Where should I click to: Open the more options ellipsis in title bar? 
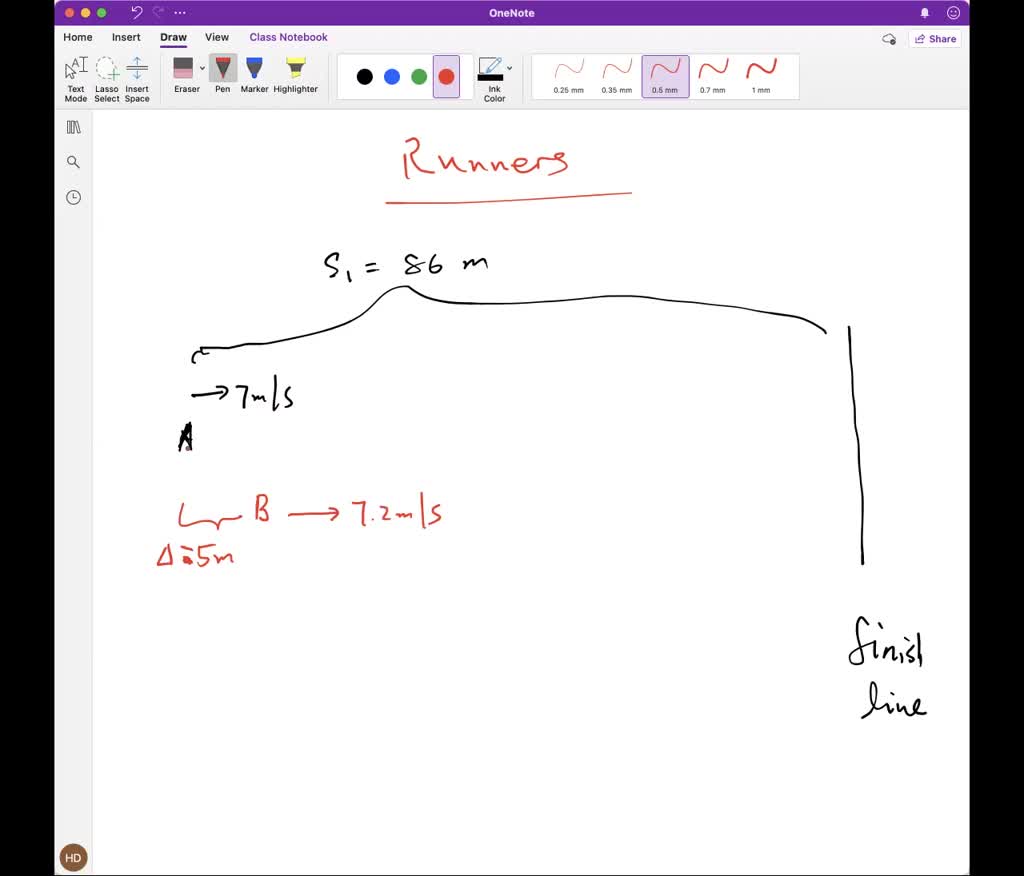180,12
